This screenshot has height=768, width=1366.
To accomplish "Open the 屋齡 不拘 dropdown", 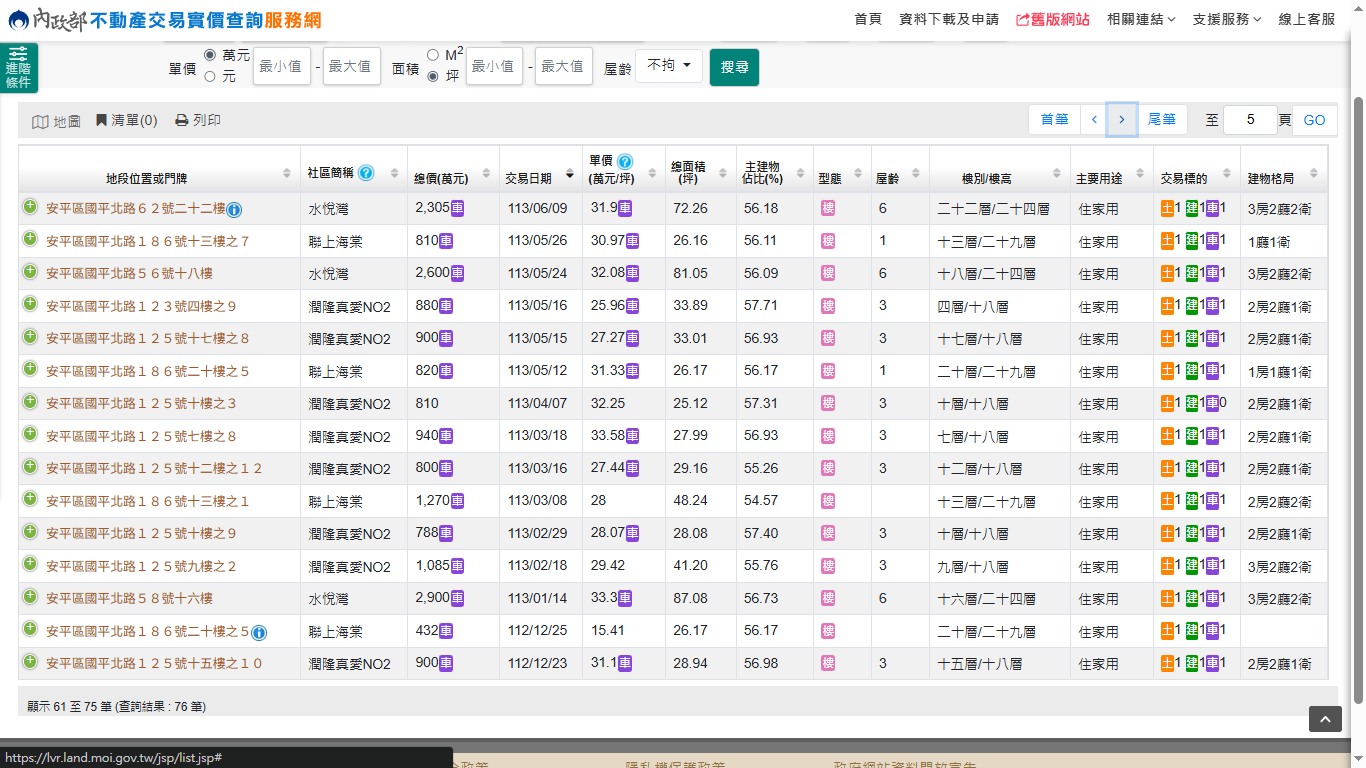I will pos(668,66).
